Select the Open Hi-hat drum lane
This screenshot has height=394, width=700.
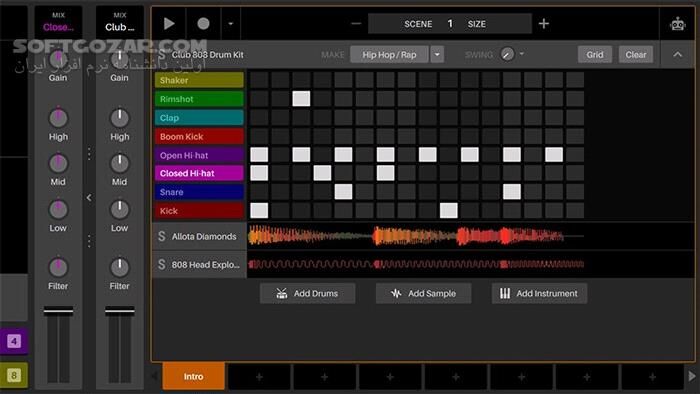[x=199, y=155]
